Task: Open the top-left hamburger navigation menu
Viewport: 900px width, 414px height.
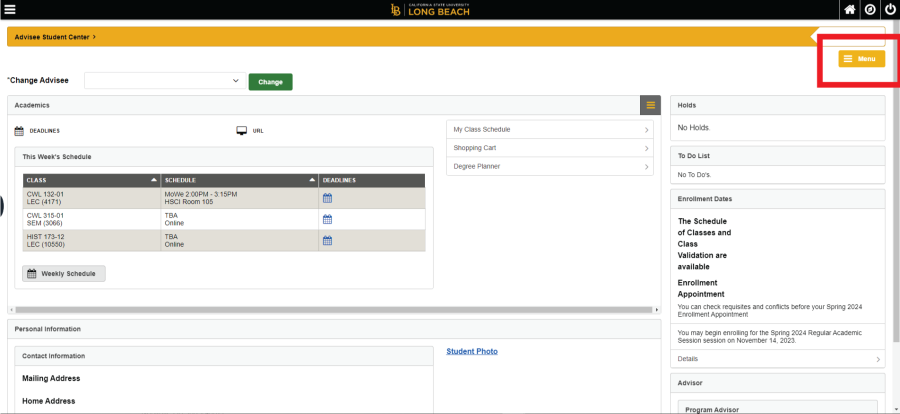Action: point(11,10)
